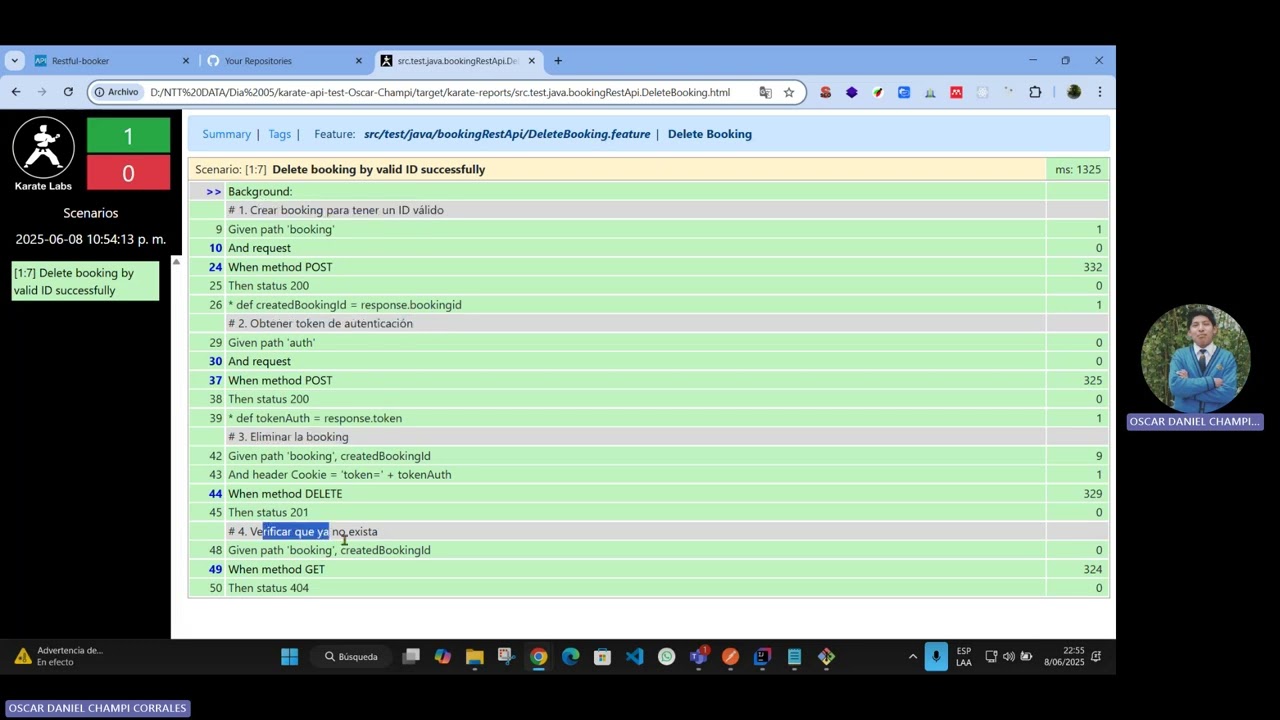Screen dimensions: 1280x720
Task: Click the microphone icon in the taskbar
Action: (x=936, y=657)
